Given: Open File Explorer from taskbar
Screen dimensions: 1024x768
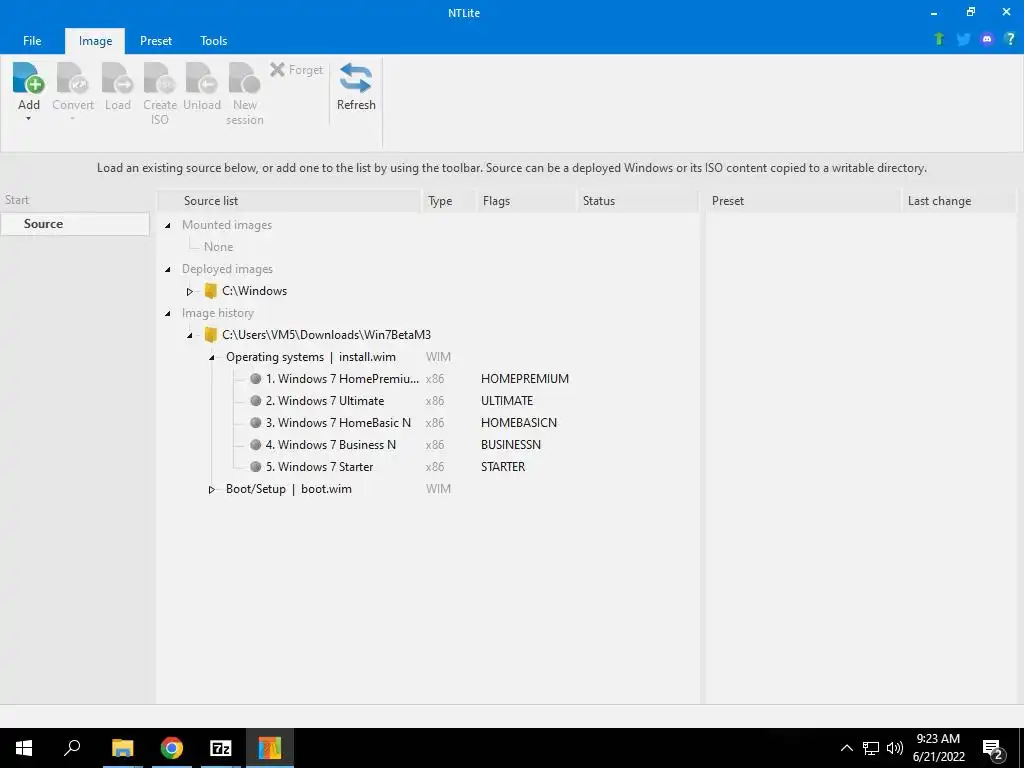Looking at the screenshot, I should (122, 748).
